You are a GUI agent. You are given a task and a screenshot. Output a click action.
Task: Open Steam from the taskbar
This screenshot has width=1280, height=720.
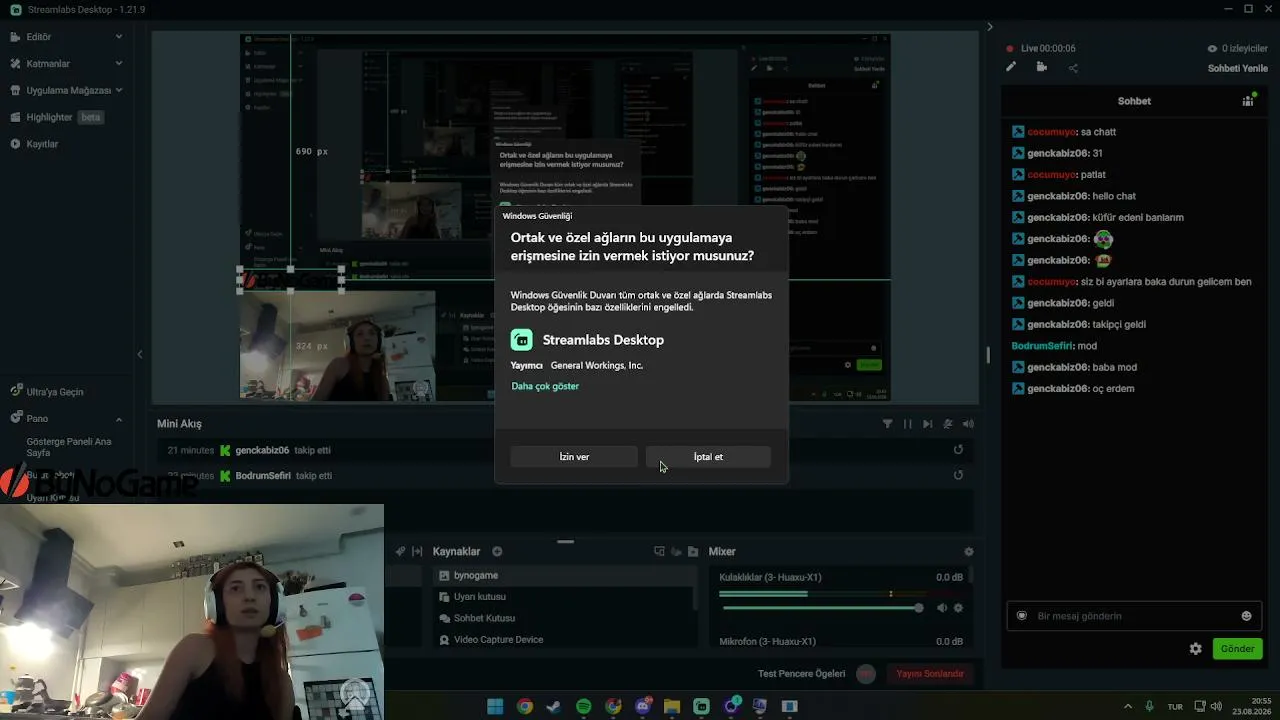click(554, 706)
